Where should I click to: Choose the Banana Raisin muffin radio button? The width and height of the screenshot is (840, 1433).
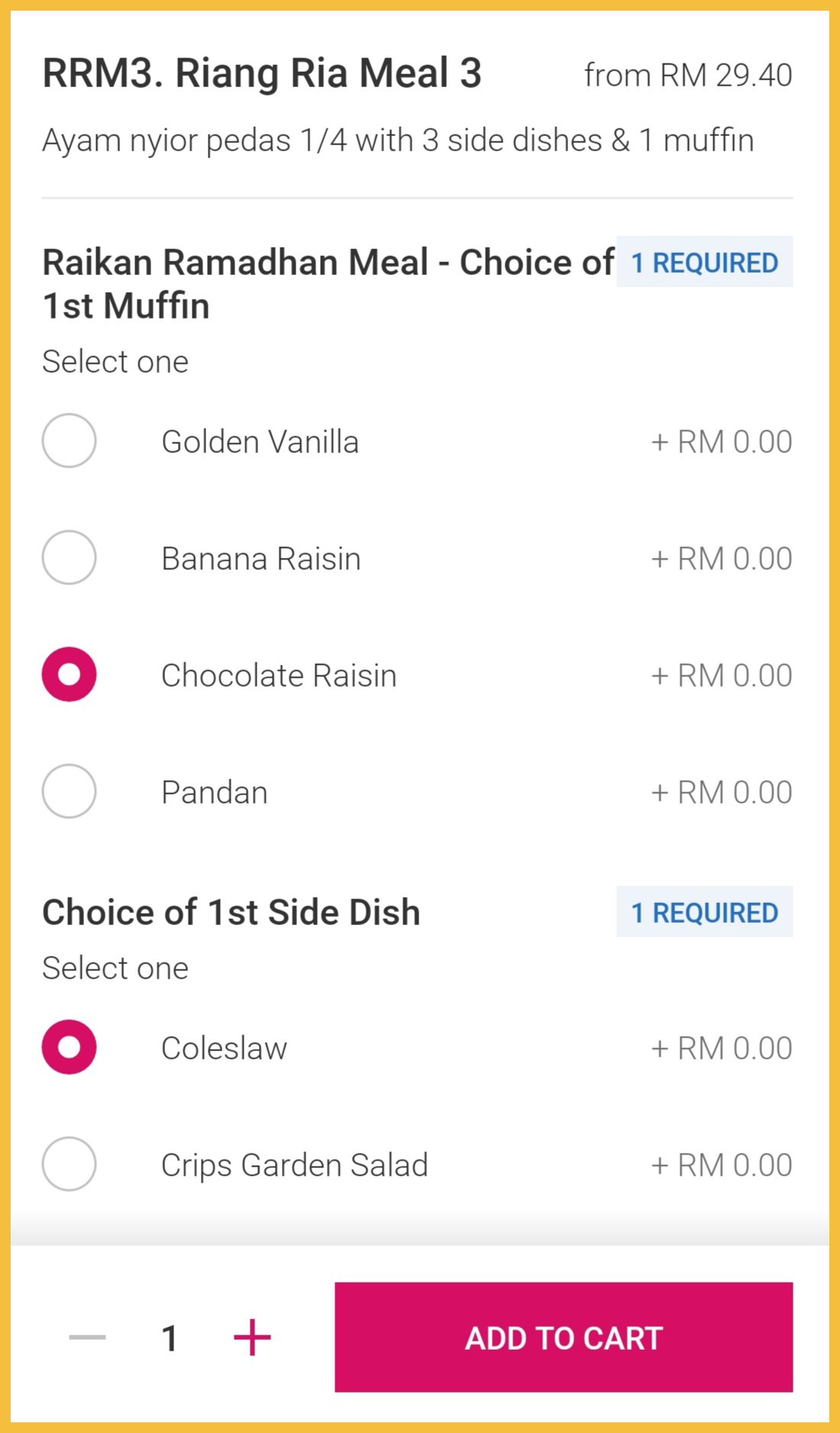tap(69, 558)
